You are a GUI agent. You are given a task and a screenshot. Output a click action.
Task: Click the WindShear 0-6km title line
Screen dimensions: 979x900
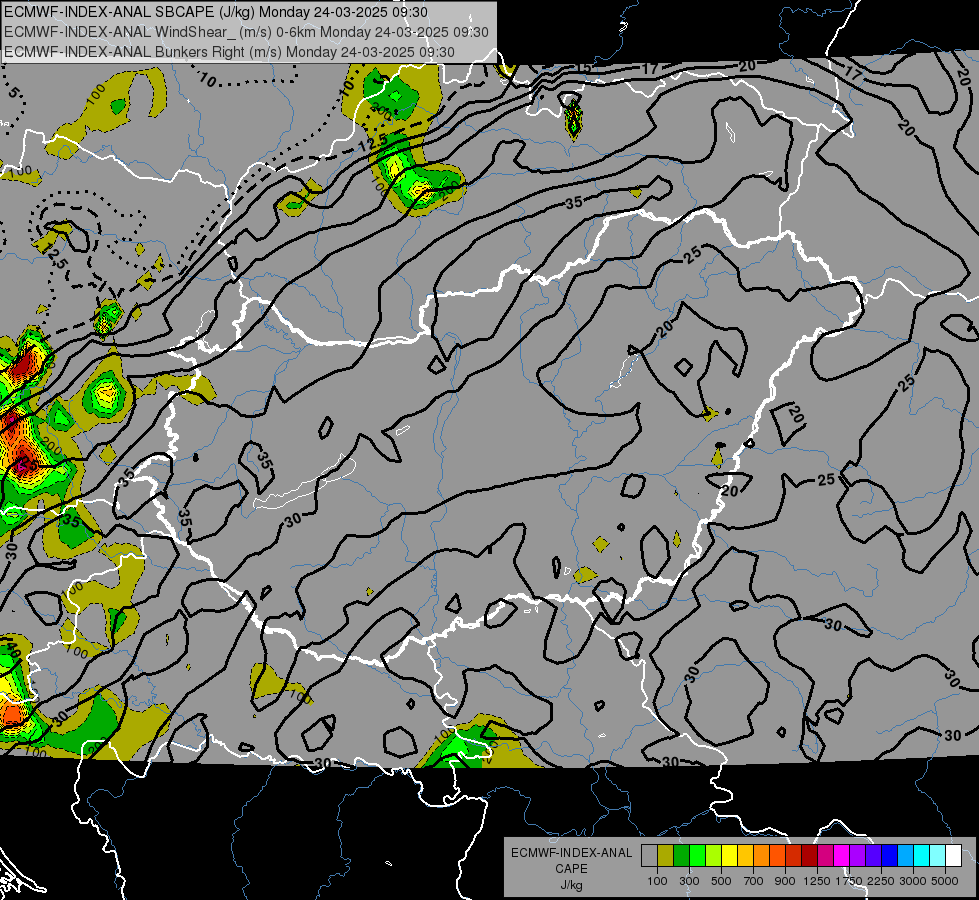pos(246,32)
